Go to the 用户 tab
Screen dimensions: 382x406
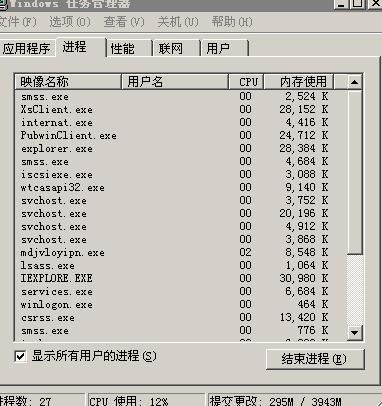coord(225,49)
